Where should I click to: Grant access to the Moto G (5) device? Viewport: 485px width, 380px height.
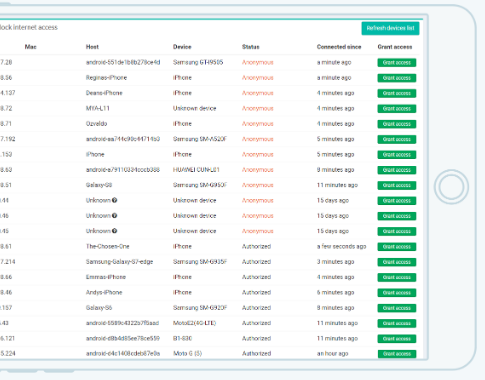tap(397, 354)
